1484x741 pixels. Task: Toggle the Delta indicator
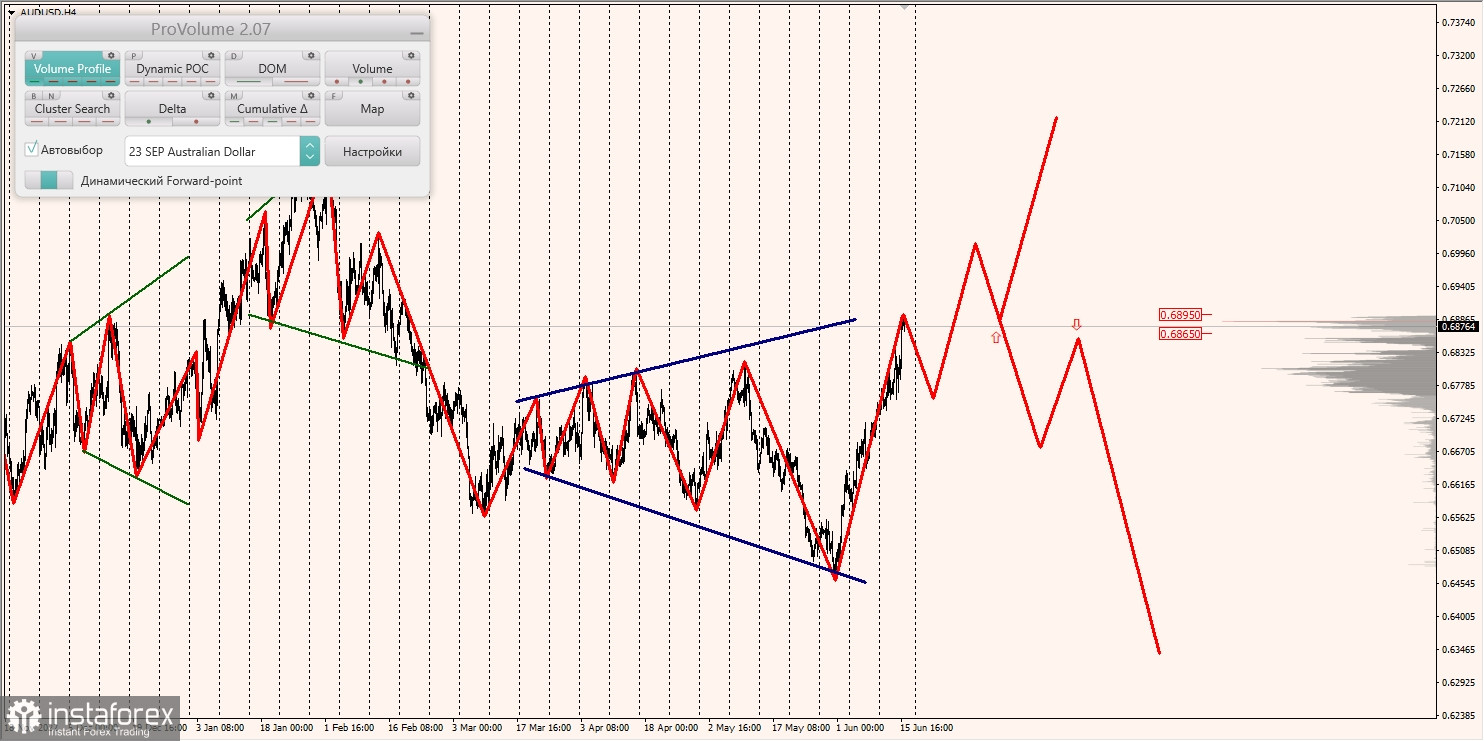point(172,108)
